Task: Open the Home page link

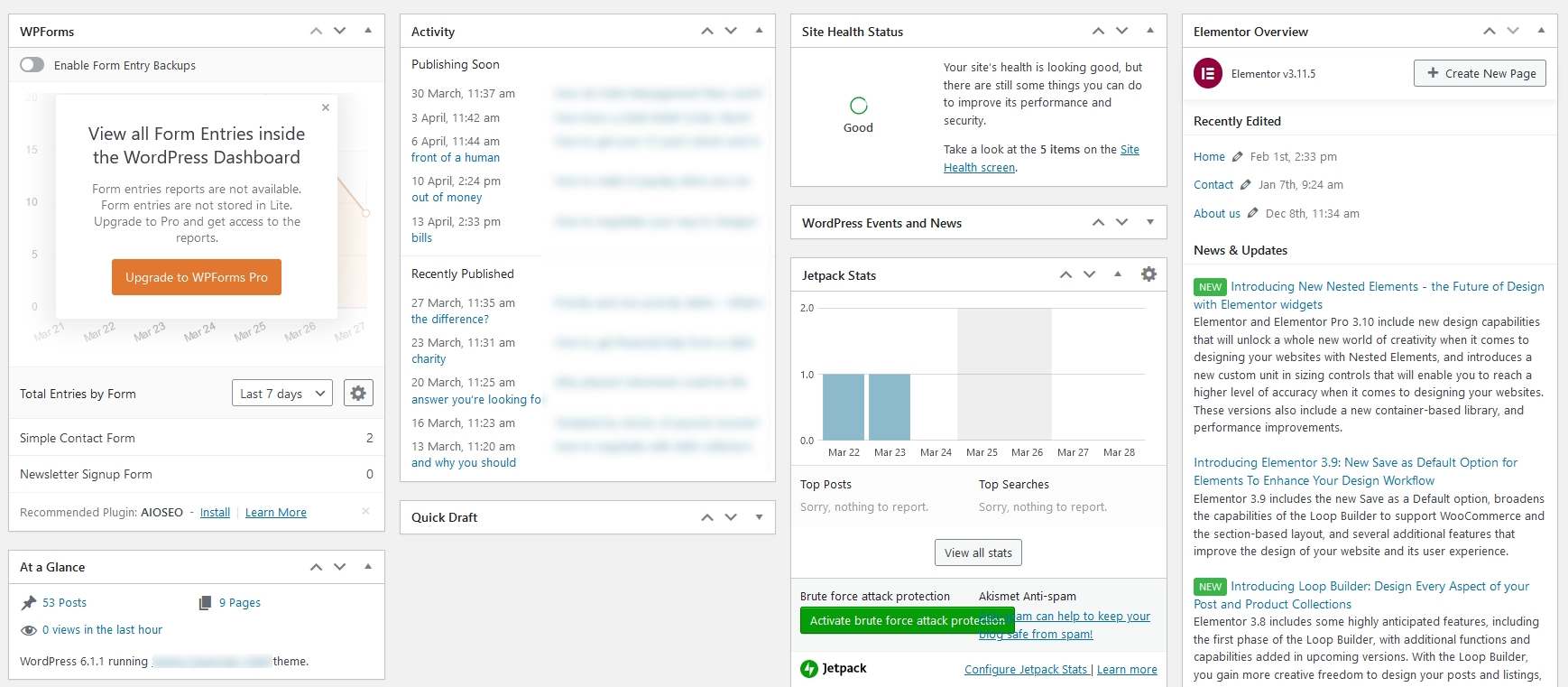Action: click(1209, 157)
